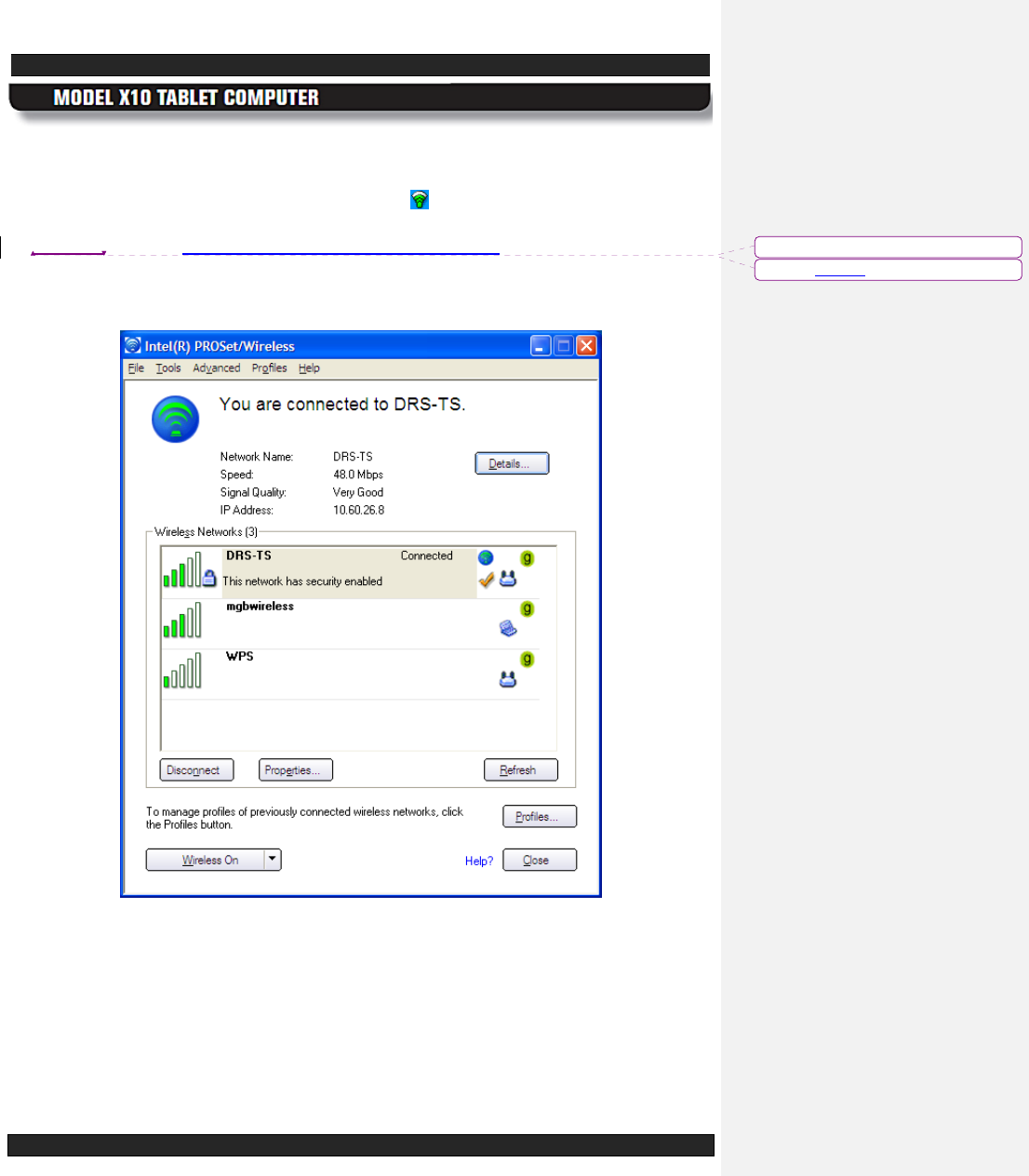This screenshot has width=1029, height=1176.
Task: Click the upper comment balloon in margin
Action: [x=888, y=247]
